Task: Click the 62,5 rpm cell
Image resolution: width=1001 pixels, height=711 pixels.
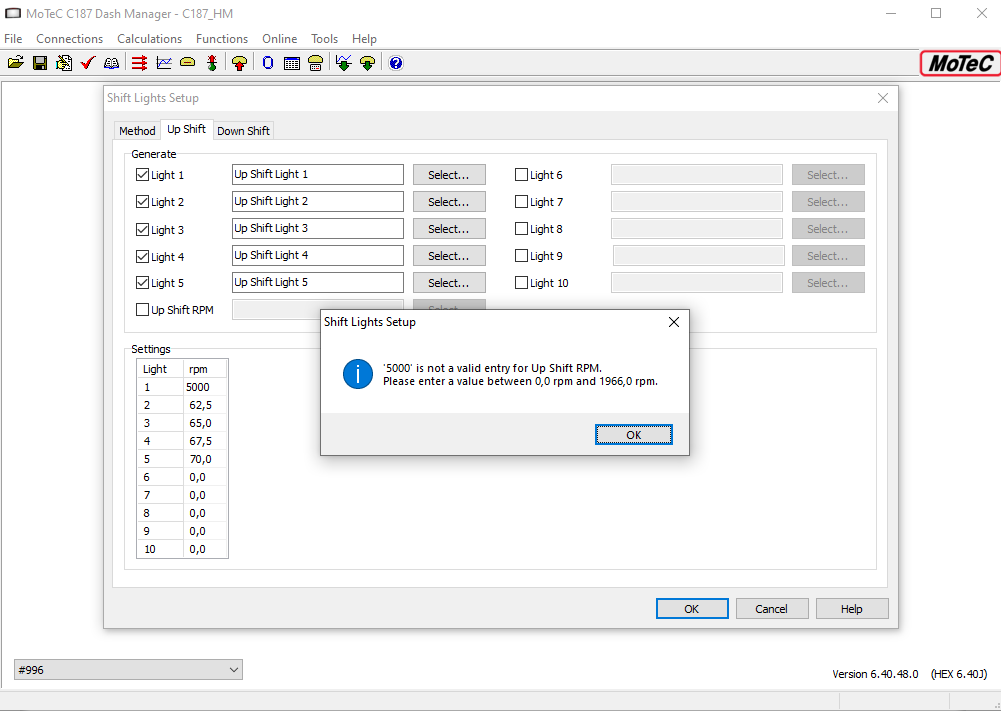Action: [206, 405]
